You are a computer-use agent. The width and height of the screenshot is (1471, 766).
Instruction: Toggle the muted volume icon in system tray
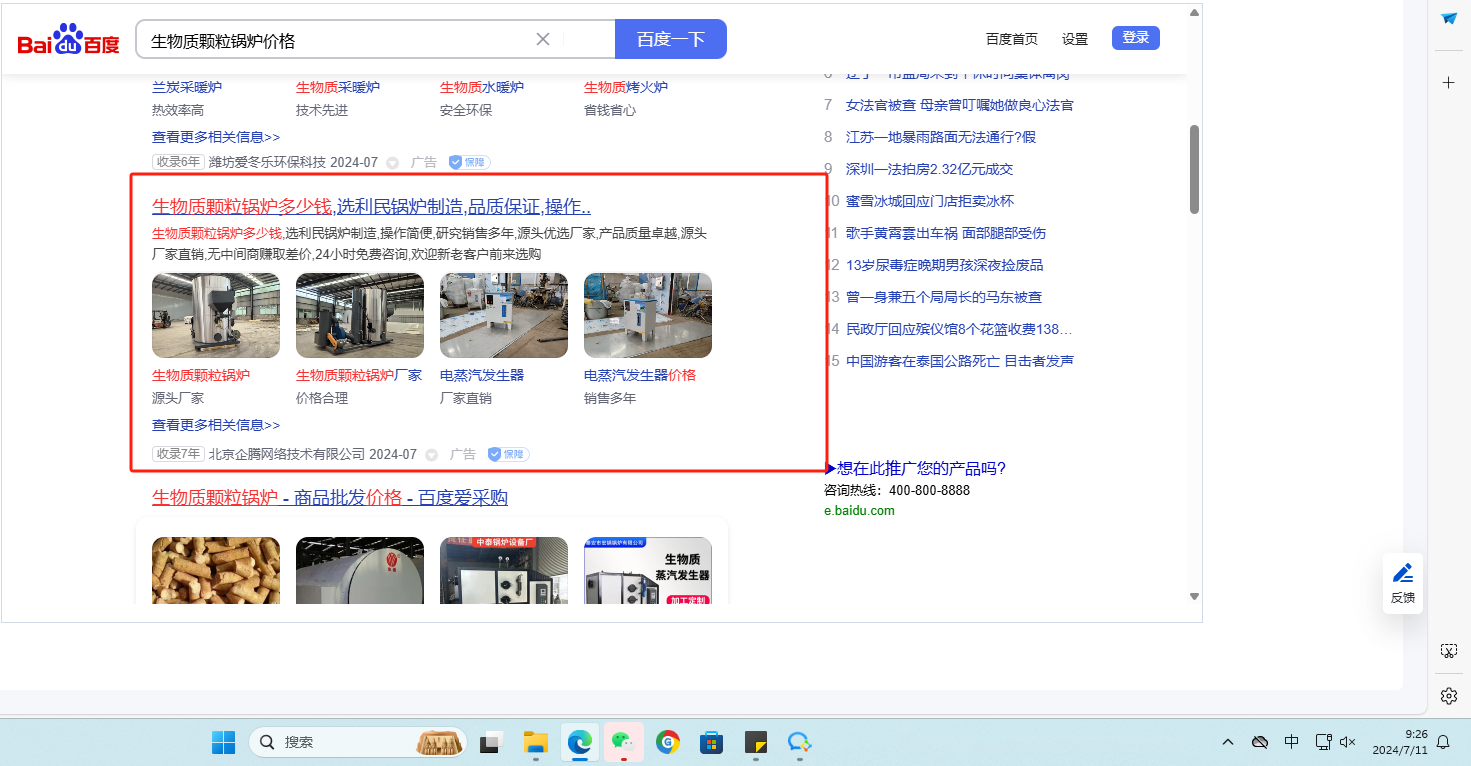(1348, 742)
